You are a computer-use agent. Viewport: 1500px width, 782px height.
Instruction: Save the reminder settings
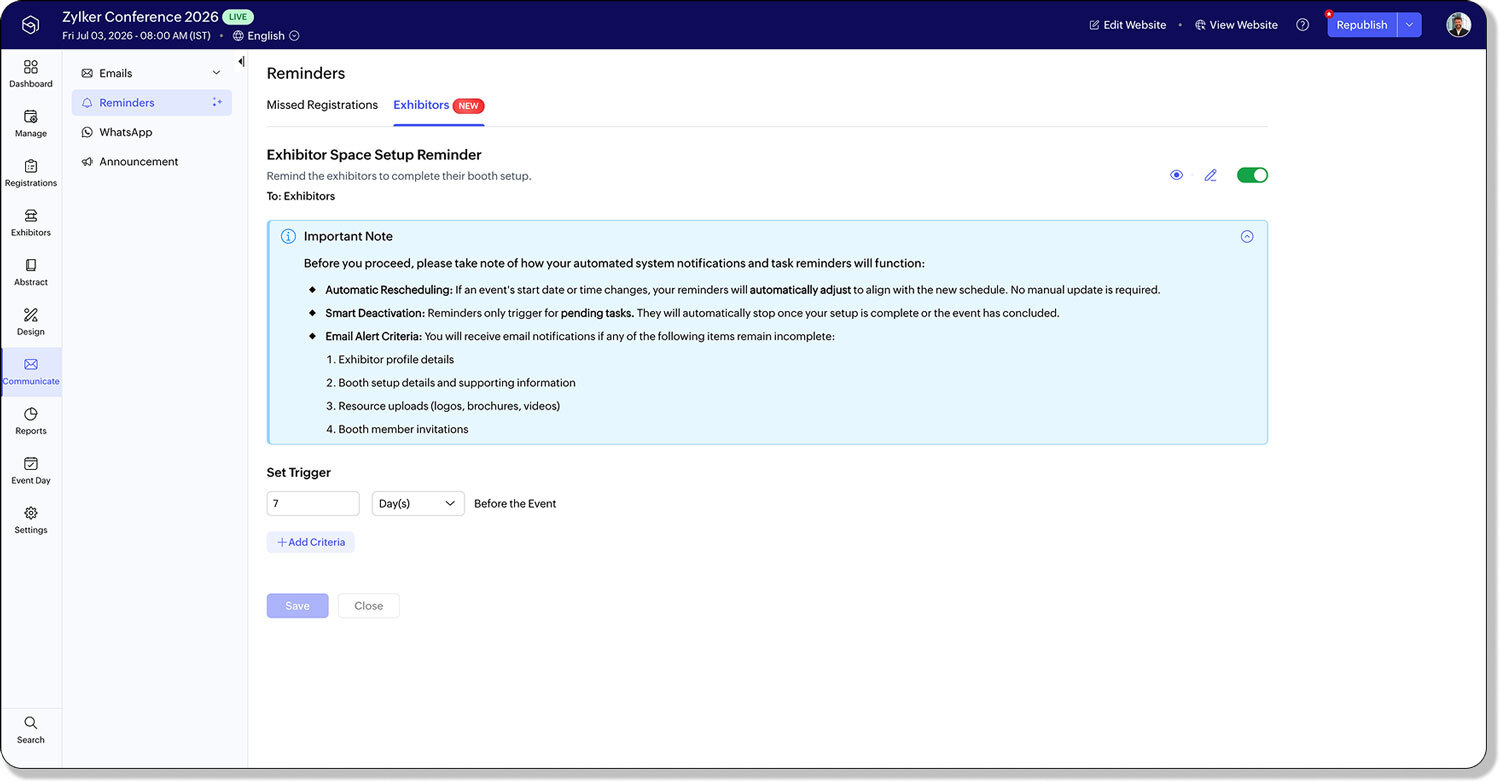point(297,606)
